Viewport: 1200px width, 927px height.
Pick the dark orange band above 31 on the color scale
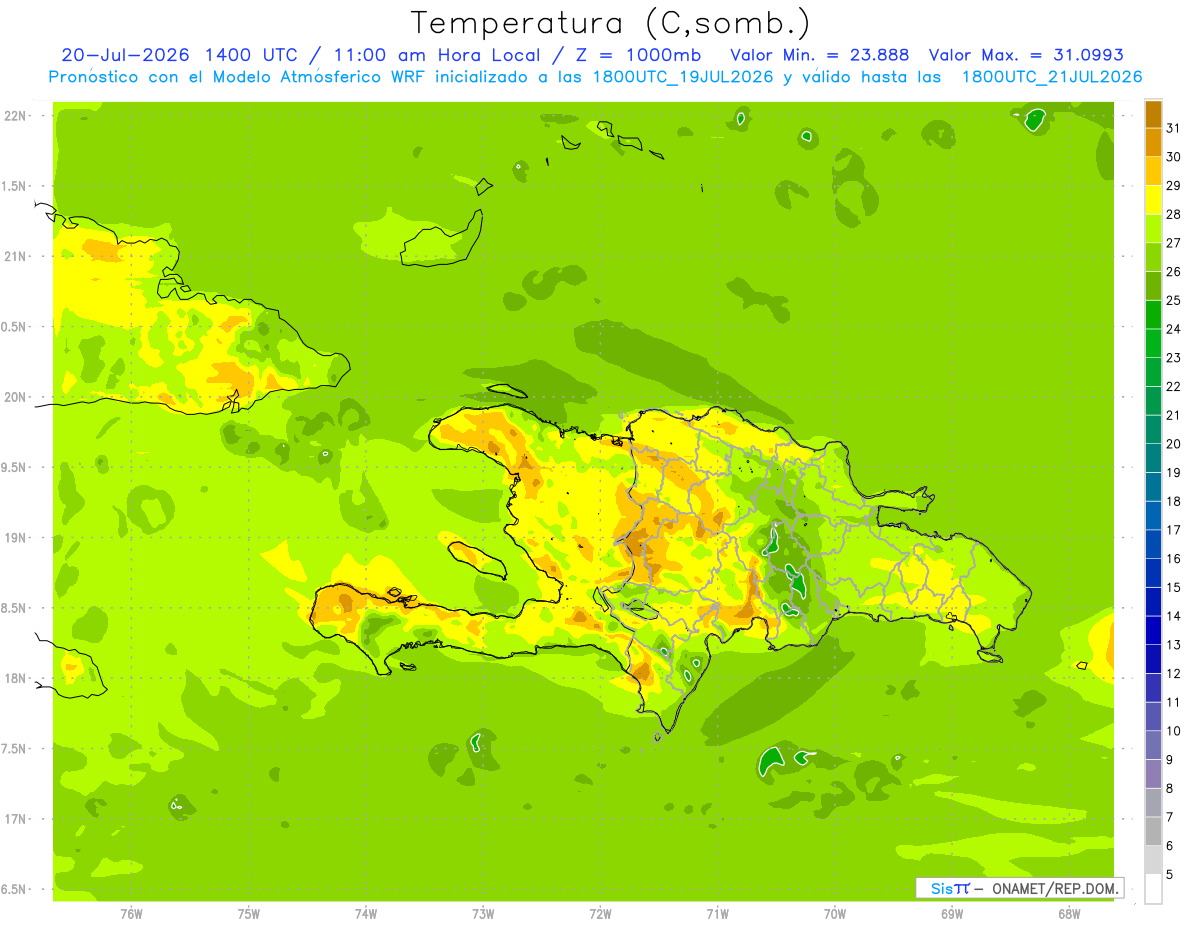click(x=1153, y=114)
